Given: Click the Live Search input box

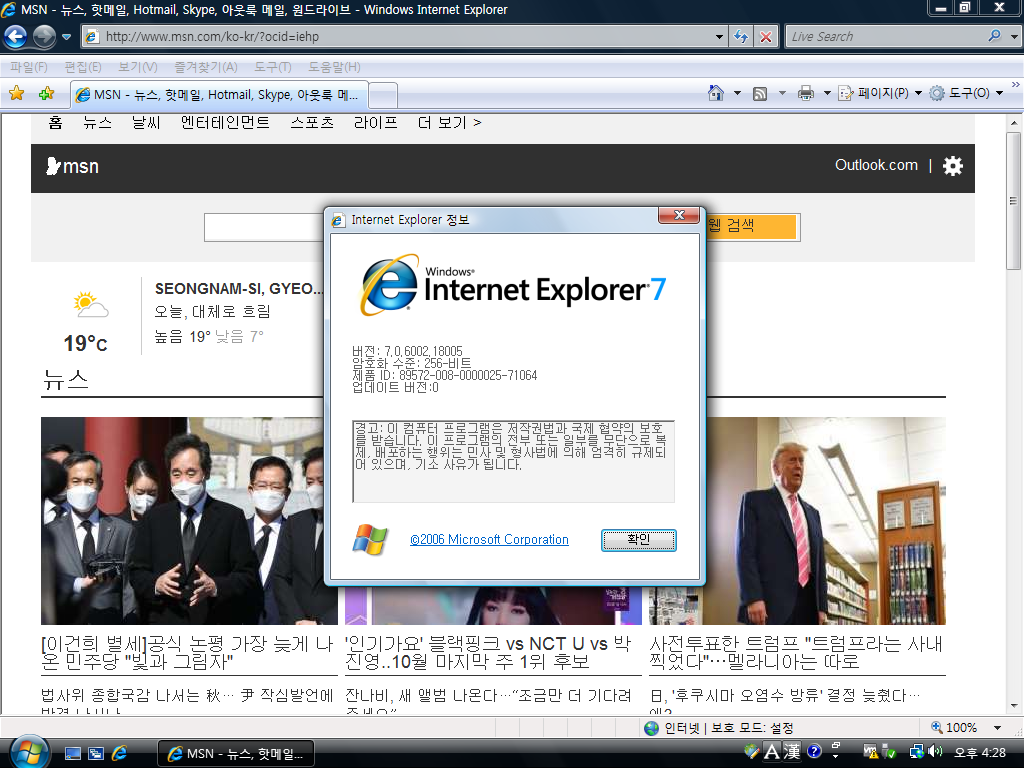Looking at the screenshot, I should click(x=885, y=37).
